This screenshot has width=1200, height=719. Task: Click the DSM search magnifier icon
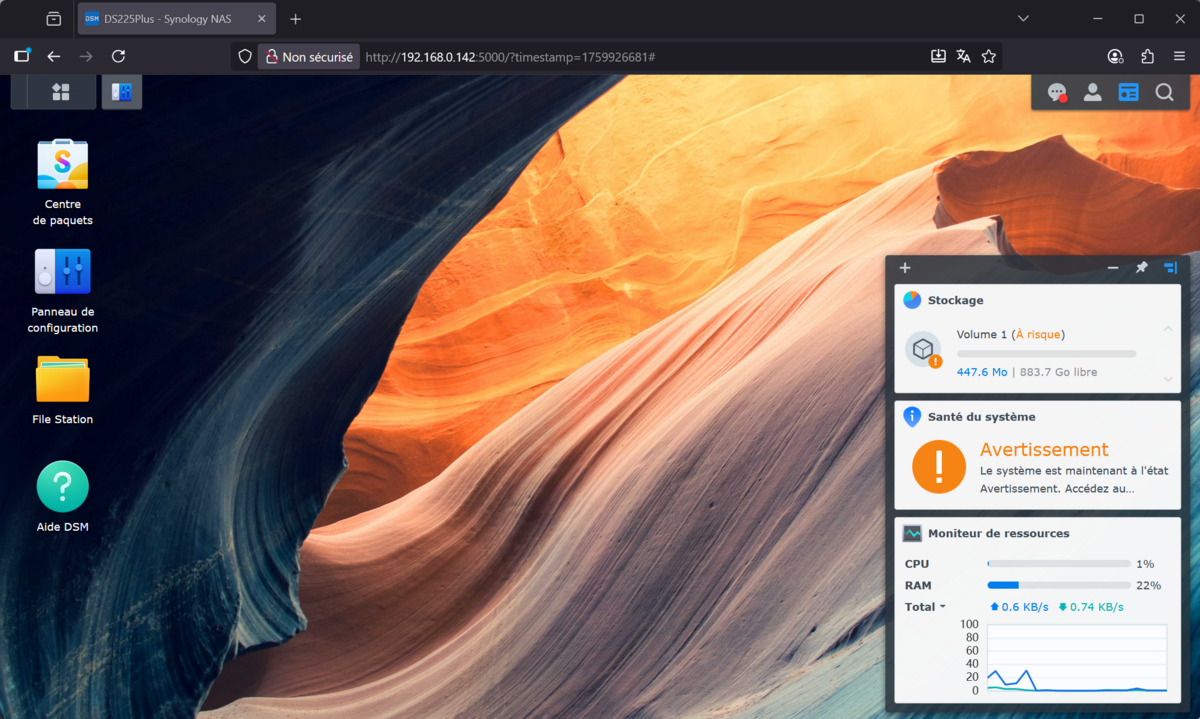[1164, 92]
